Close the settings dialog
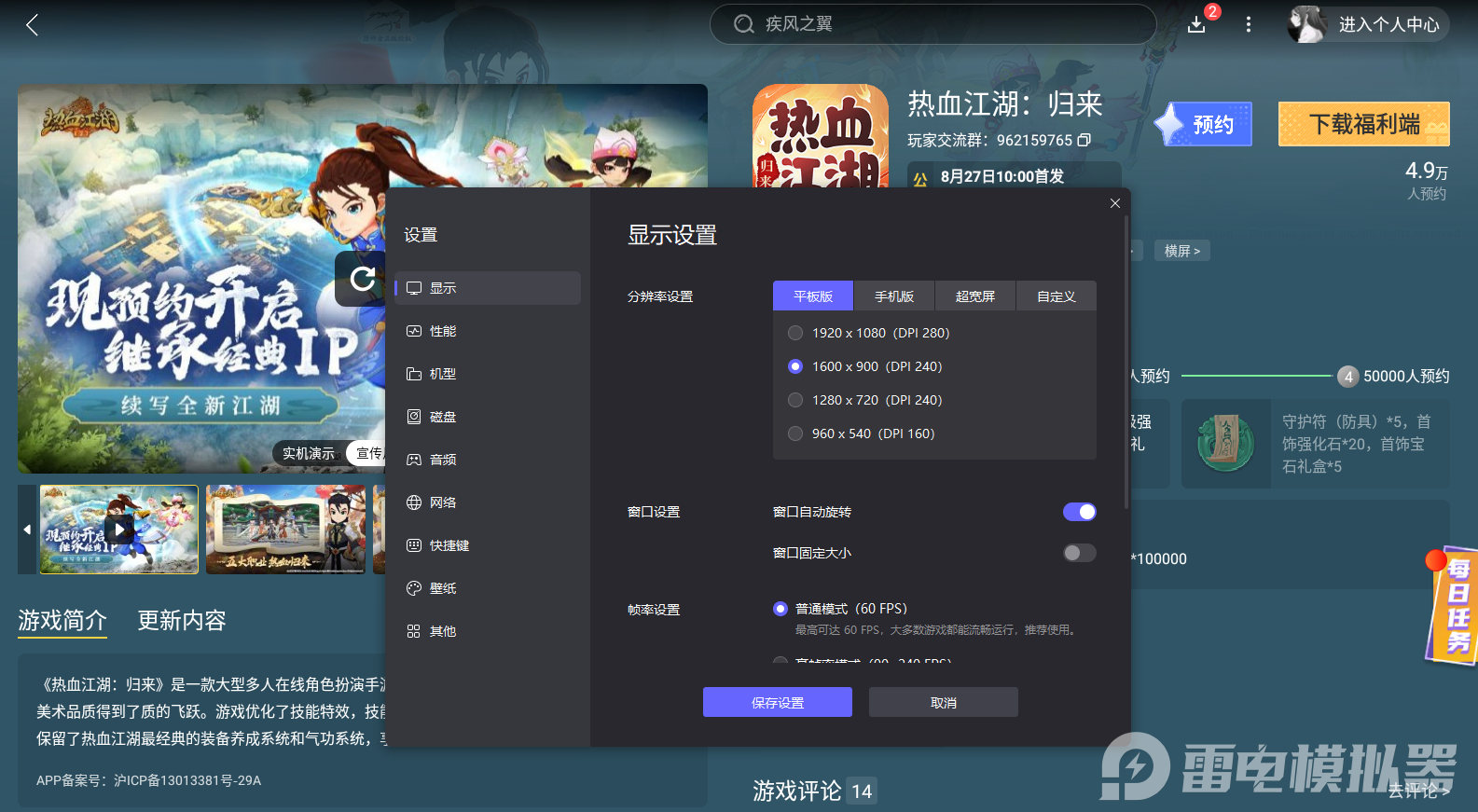 click(x=1115, y=203)
